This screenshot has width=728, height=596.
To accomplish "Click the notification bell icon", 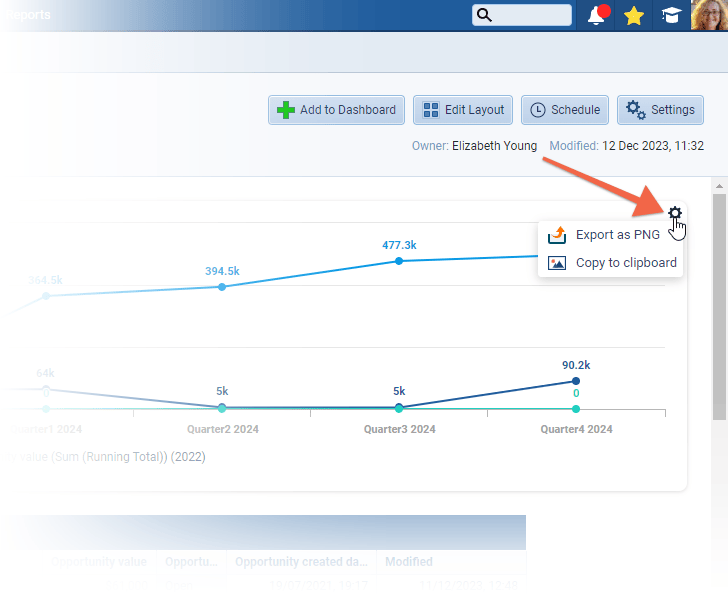I will [597, 15].
